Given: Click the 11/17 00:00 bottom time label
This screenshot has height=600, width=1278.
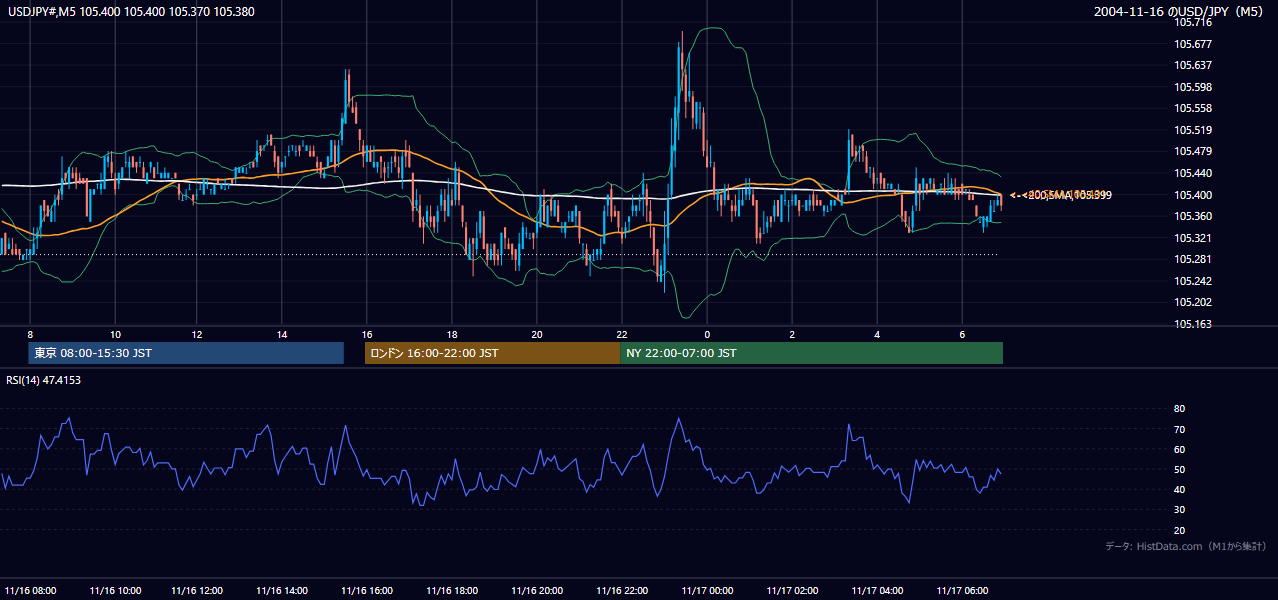Looking at the screenshot, I should [707, 590].
